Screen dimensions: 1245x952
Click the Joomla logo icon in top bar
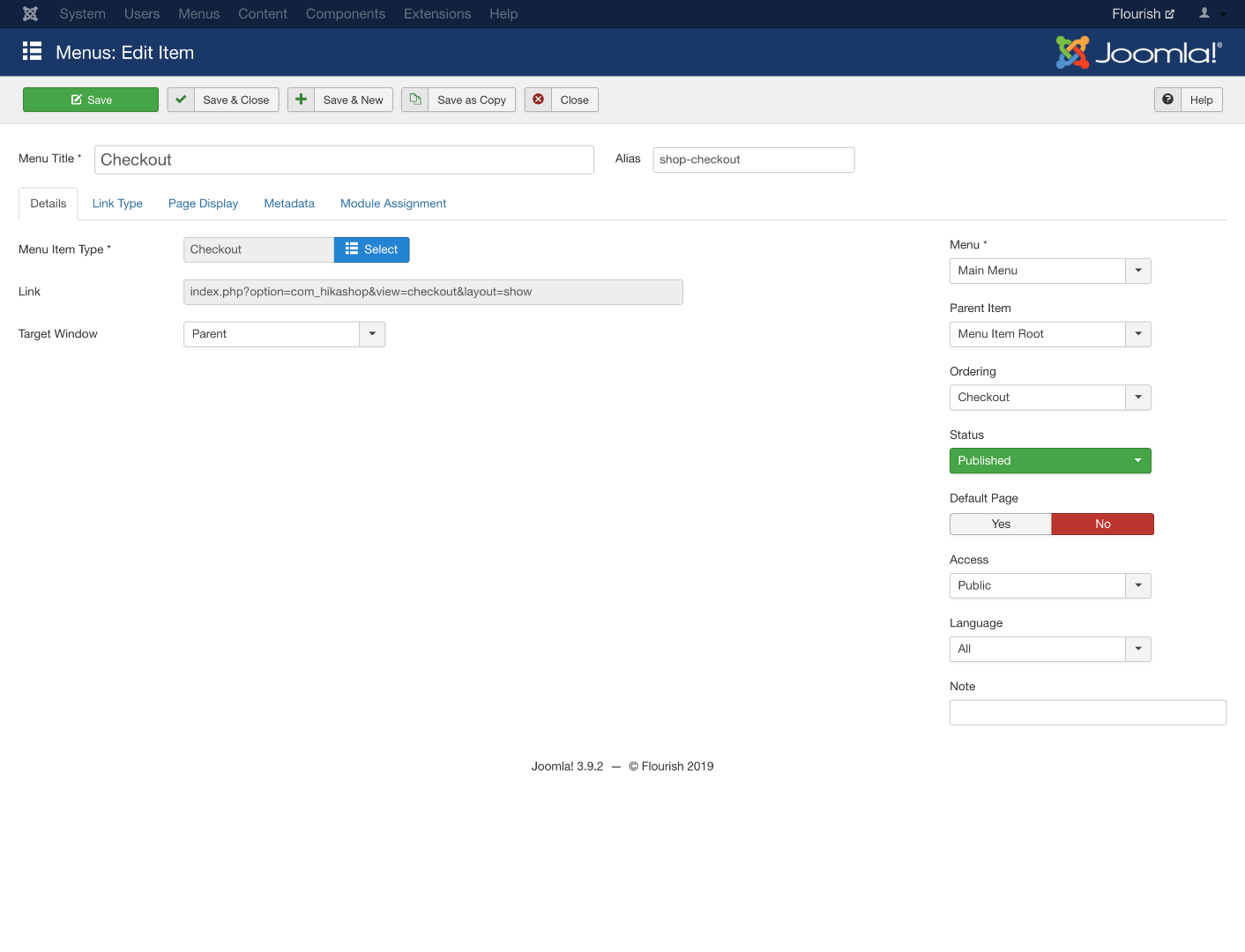30,14
